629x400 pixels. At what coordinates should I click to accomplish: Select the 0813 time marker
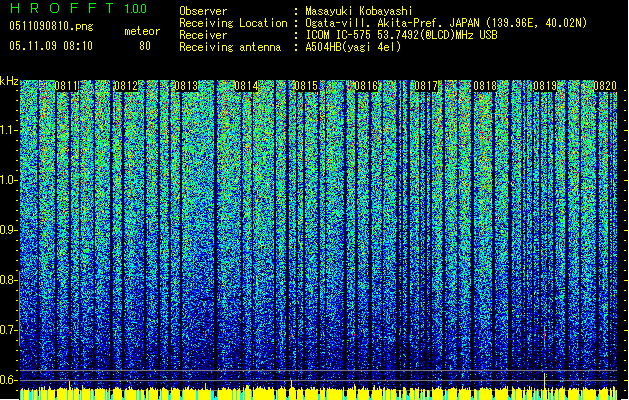pos(186,87)
